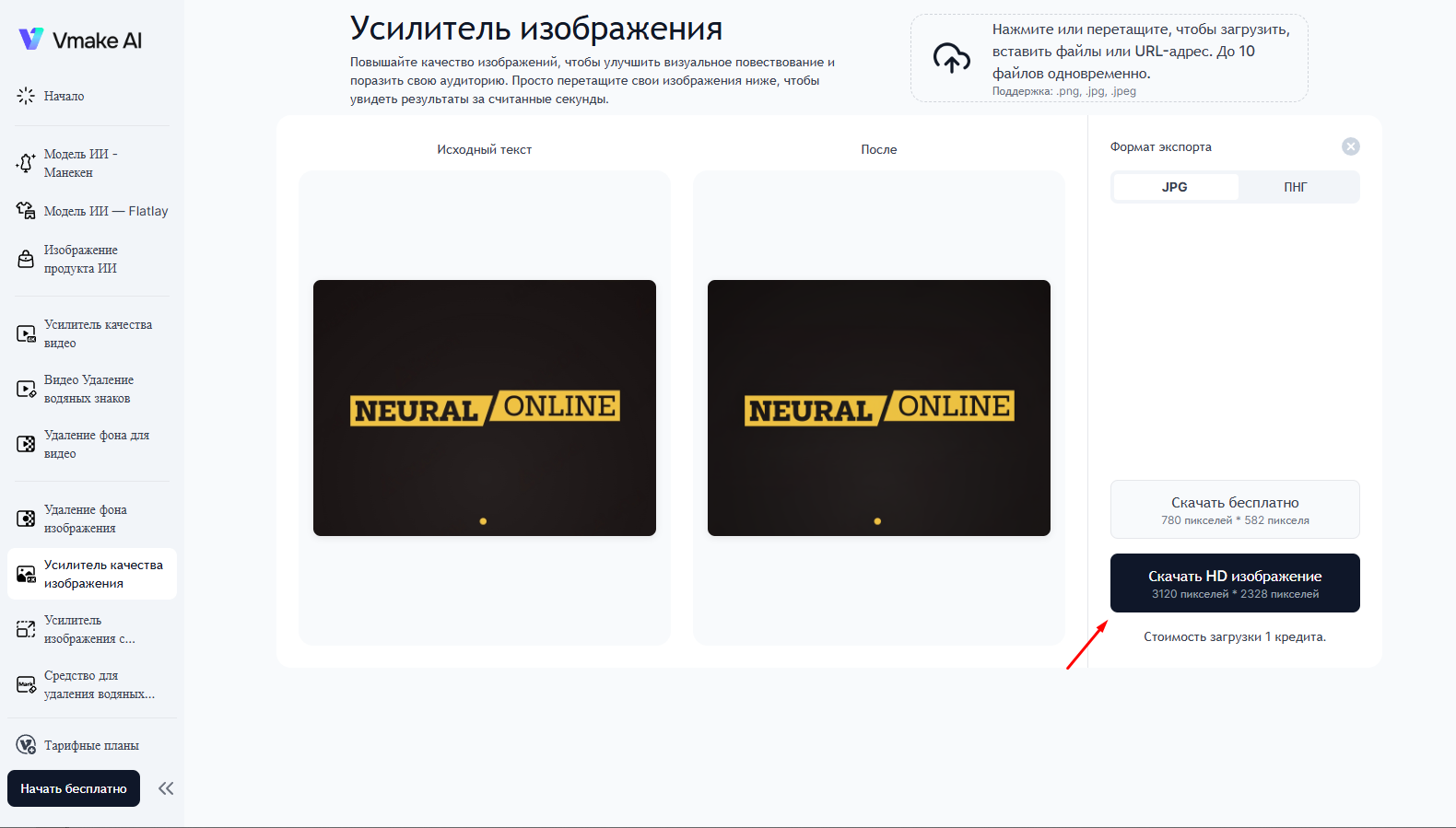Open Изображение продукта ИИ page

92,259
